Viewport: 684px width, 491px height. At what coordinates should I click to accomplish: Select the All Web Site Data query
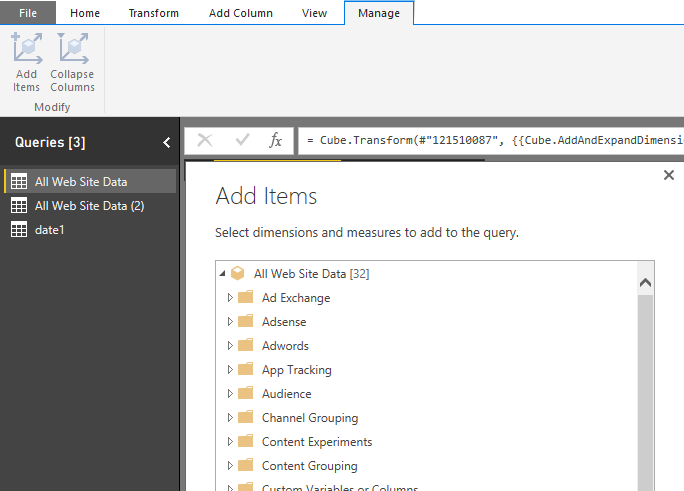(x=90, y=181)
